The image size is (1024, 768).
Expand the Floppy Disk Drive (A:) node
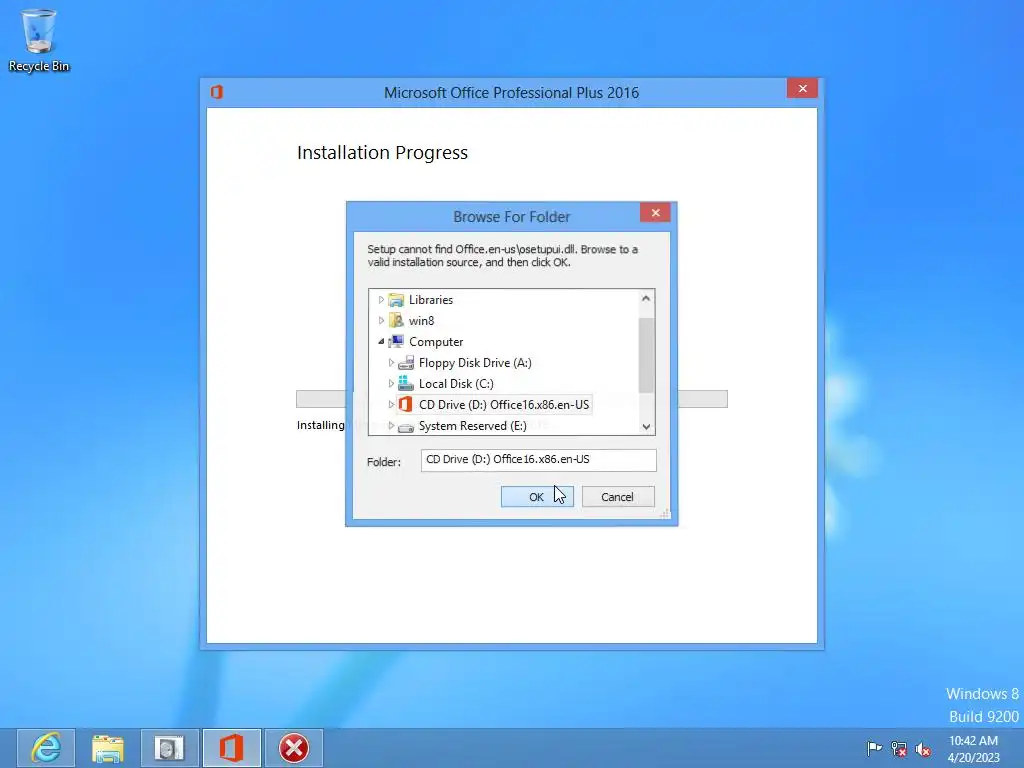[x=391, y=362]
